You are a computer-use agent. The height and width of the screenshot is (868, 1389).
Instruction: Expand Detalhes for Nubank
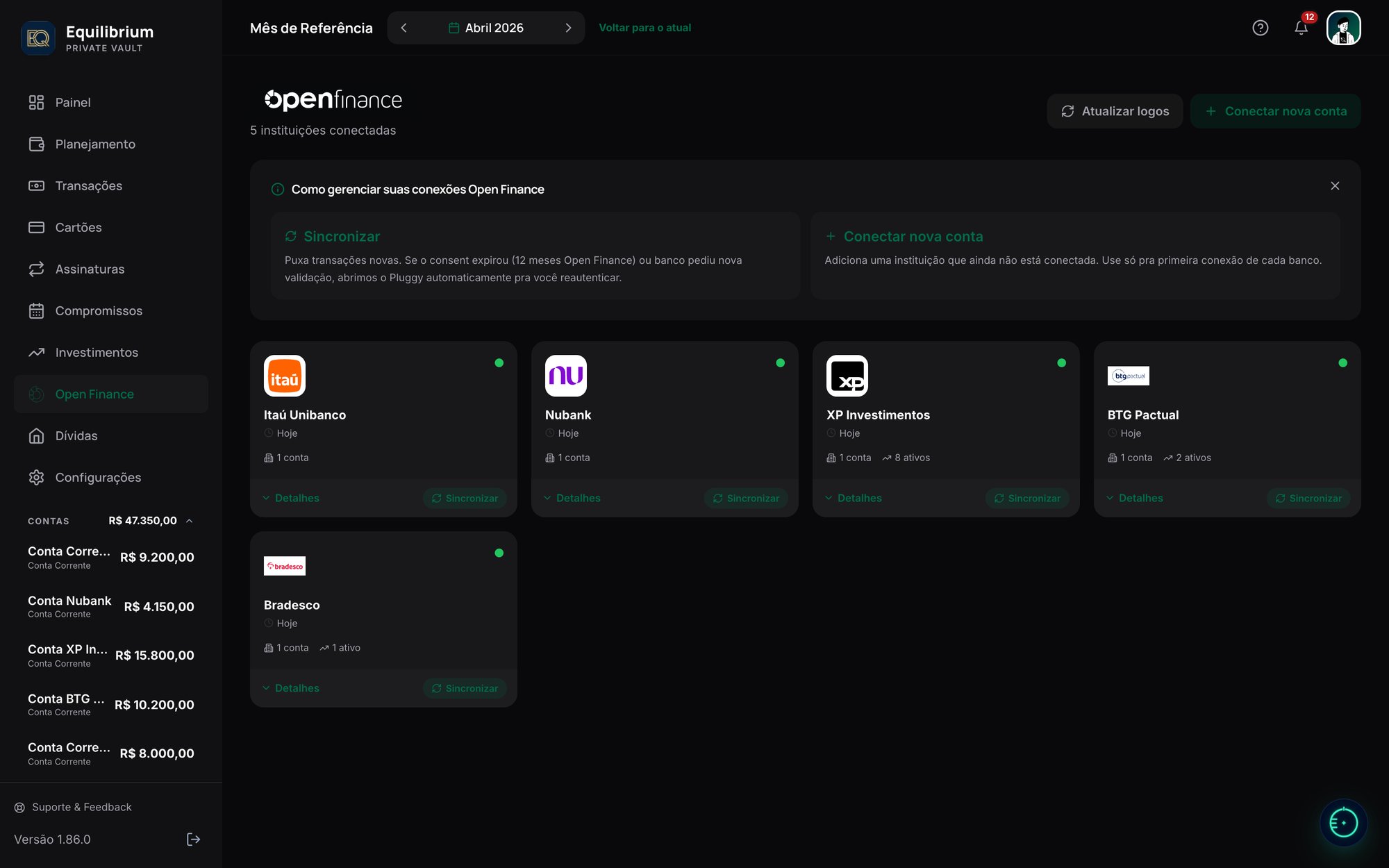coord(572,498)
